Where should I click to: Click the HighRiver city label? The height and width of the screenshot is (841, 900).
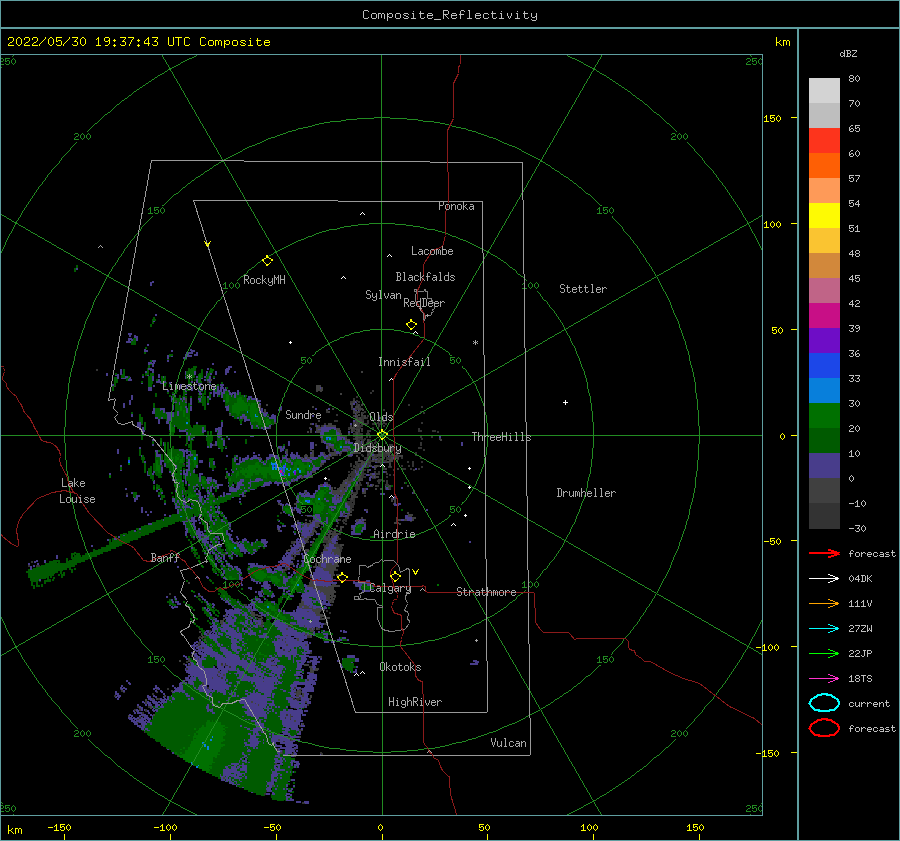click(415, 702)
